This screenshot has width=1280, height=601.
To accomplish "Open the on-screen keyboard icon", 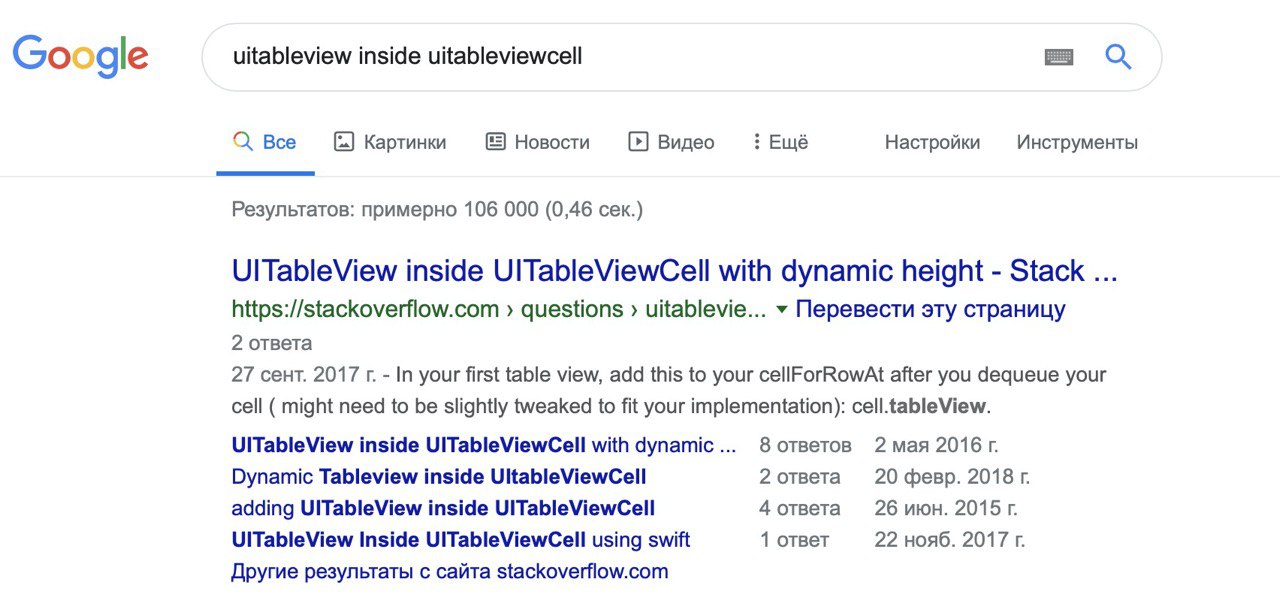I will point(1059,57).
